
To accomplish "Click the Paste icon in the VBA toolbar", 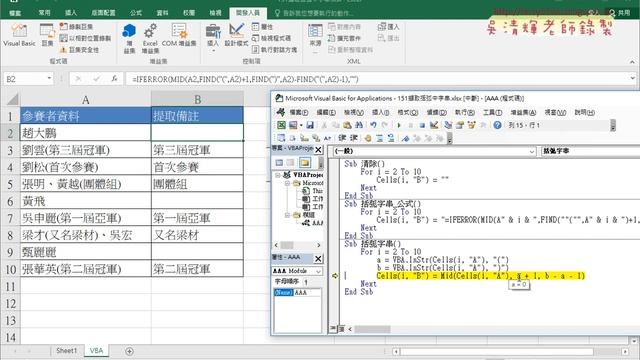I will (x=347, y=125).
